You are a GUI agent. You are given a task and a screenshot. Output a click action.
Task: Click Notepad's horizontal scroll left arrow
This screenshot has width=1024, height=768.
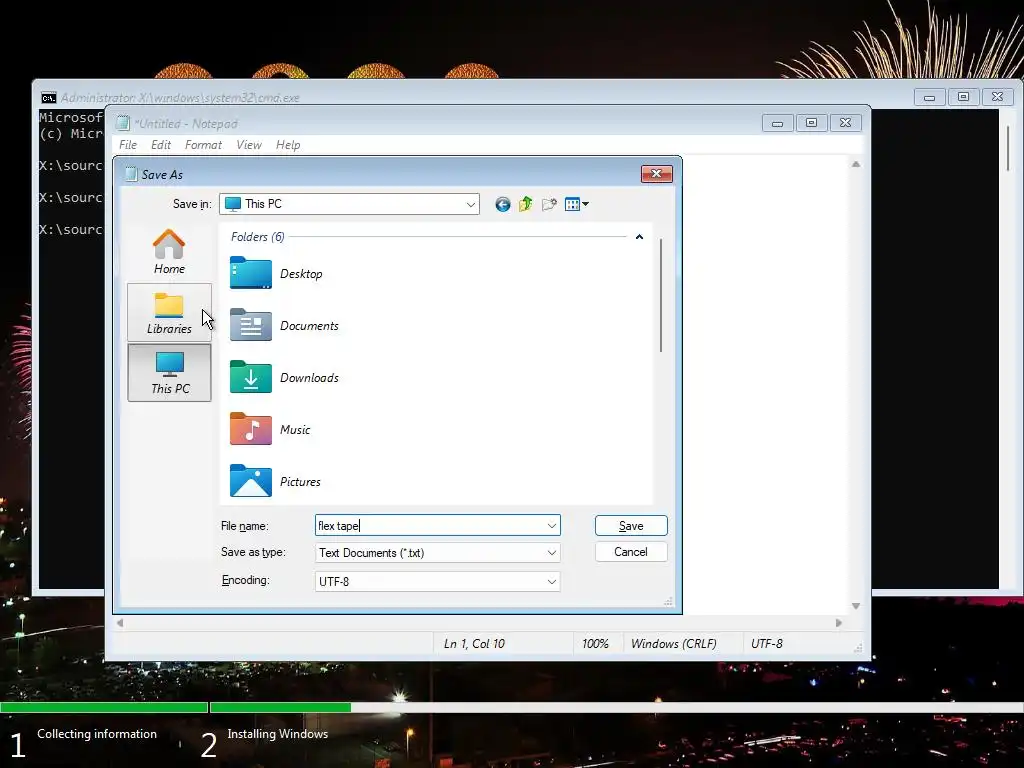click(x=120, y=623)
